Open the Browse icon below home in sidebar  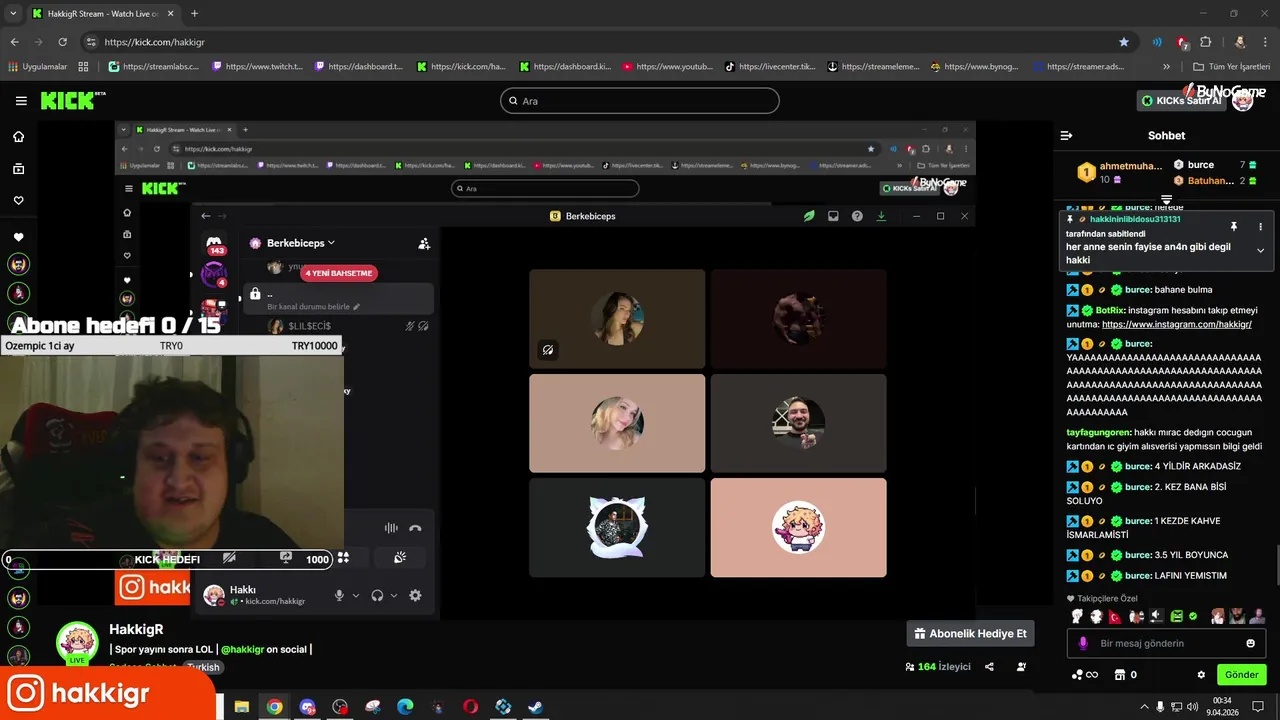(x=18, y=169)
